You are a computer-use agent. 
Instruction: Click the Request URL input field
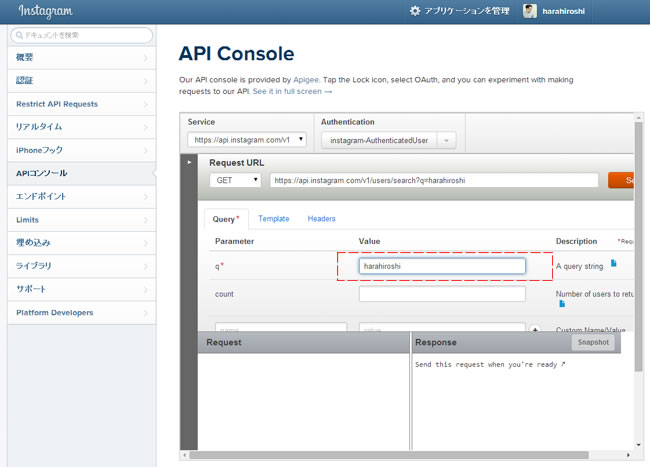[434, 180]
